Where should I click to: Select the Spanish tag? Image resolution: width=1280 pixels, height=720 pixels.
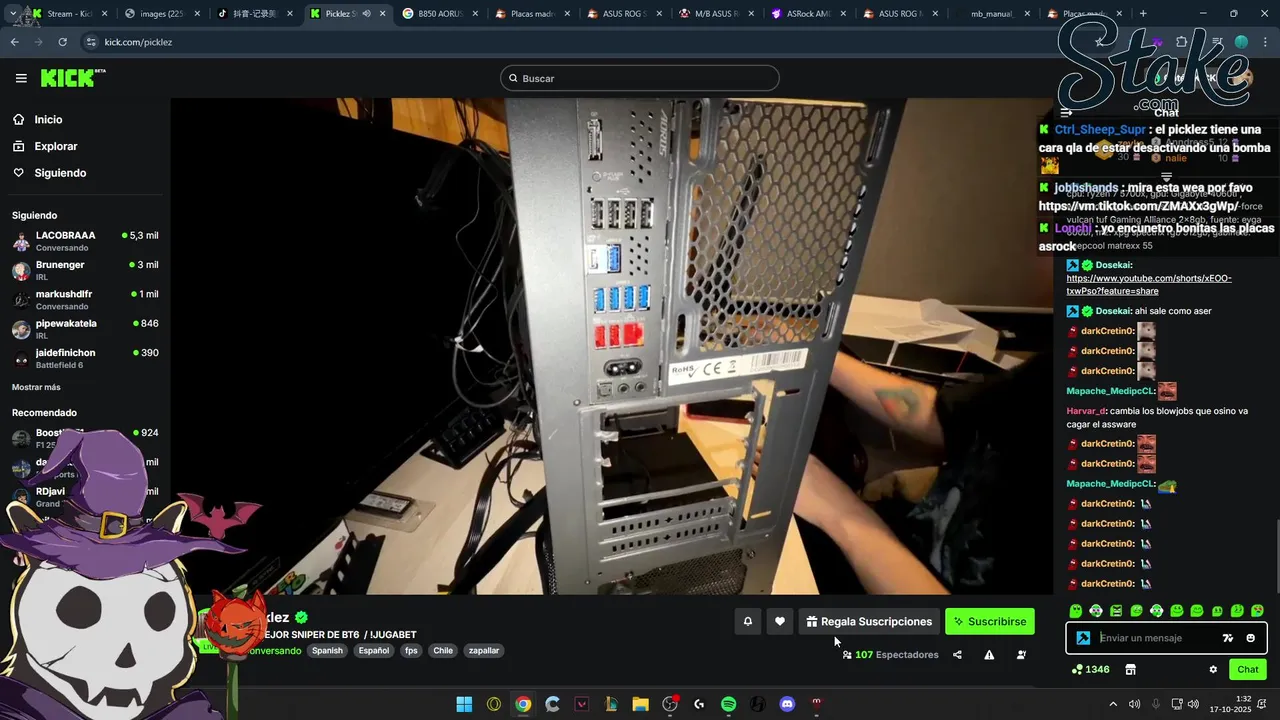[x=327, y=650]
